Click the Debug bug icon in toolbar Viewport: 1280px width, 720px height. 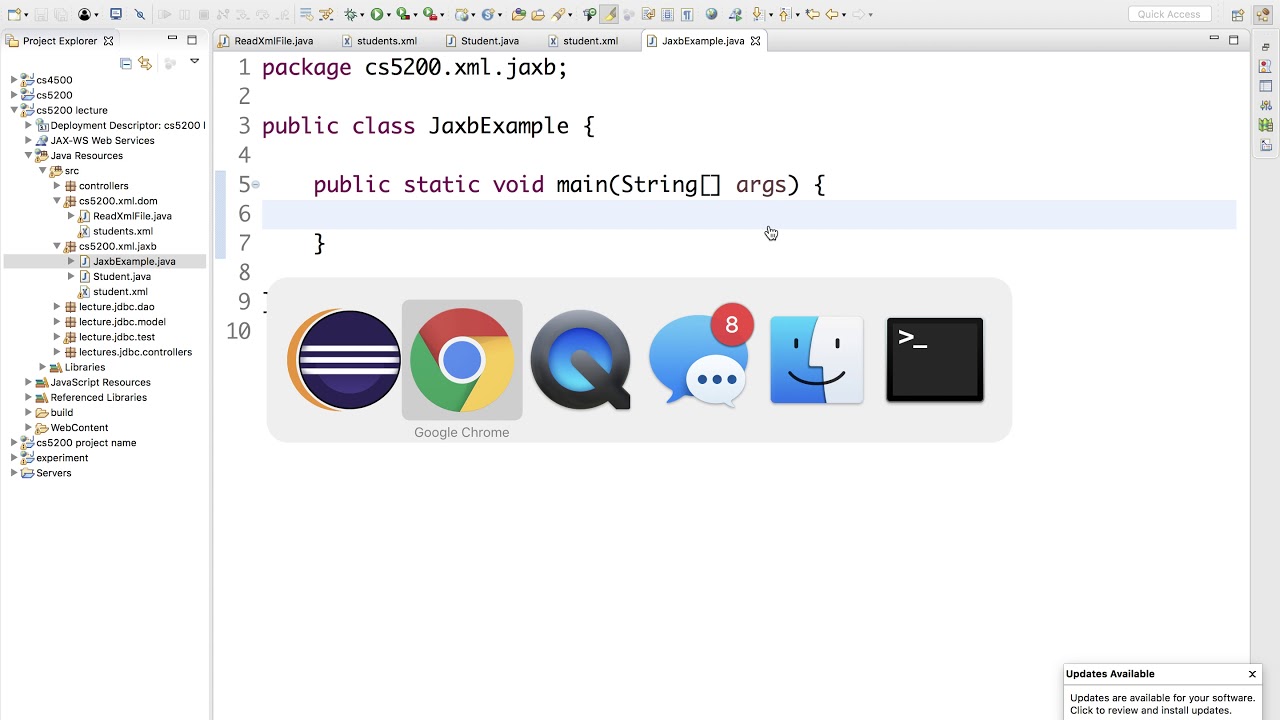[x=351, y=14]
